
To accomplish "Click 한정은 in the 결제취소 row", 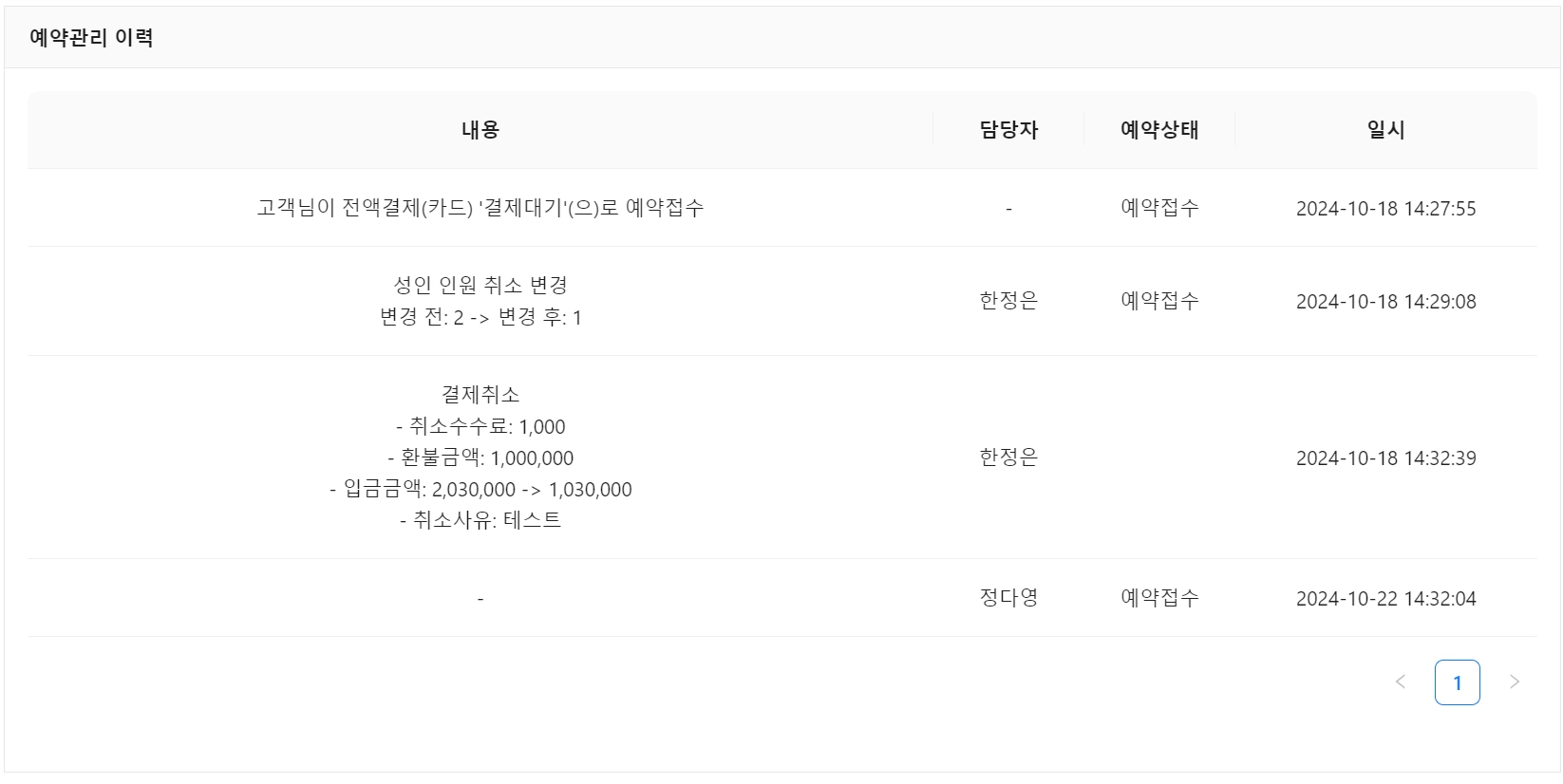I will coord(1008,457).
